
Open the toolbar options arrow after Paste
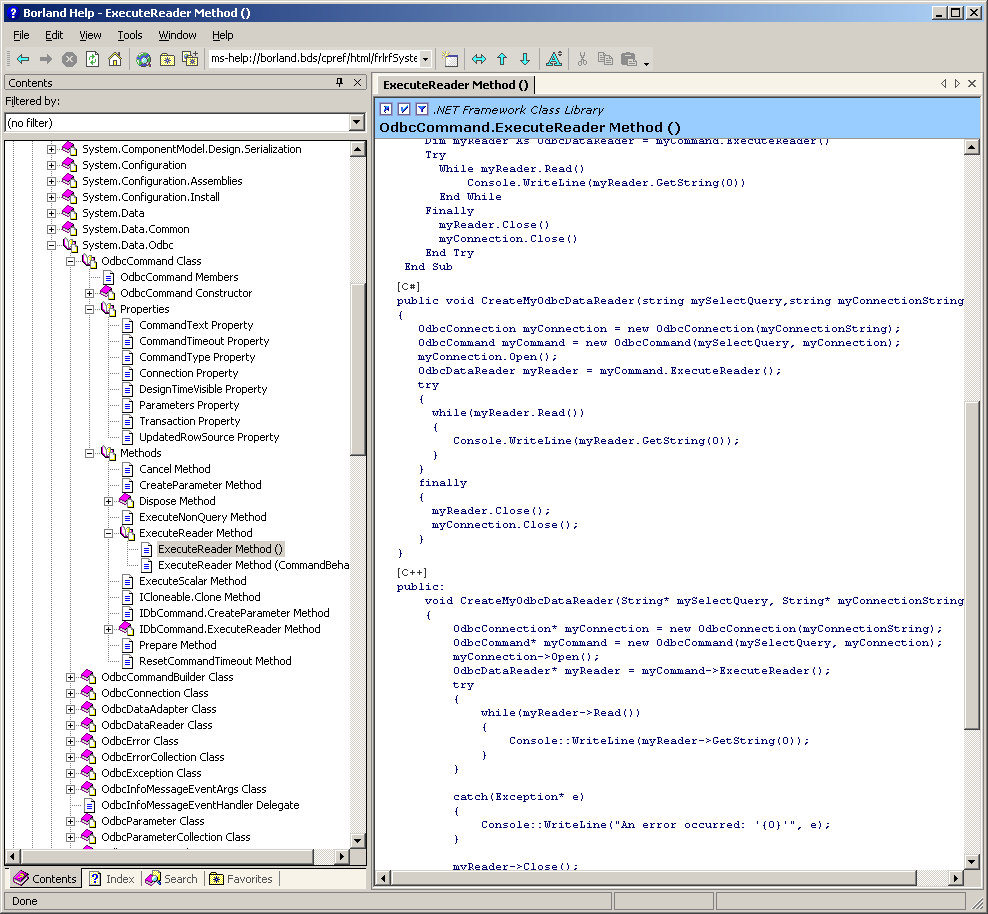646,62
